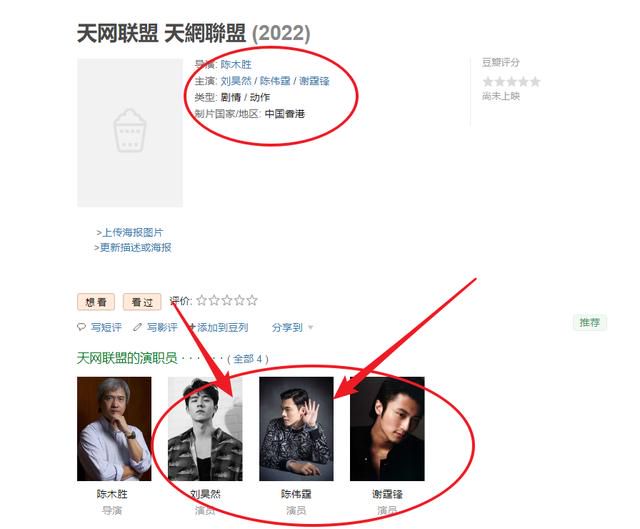
Task: Open 陈伟霆 actor photo thumbnail
Action: point(296,429)
